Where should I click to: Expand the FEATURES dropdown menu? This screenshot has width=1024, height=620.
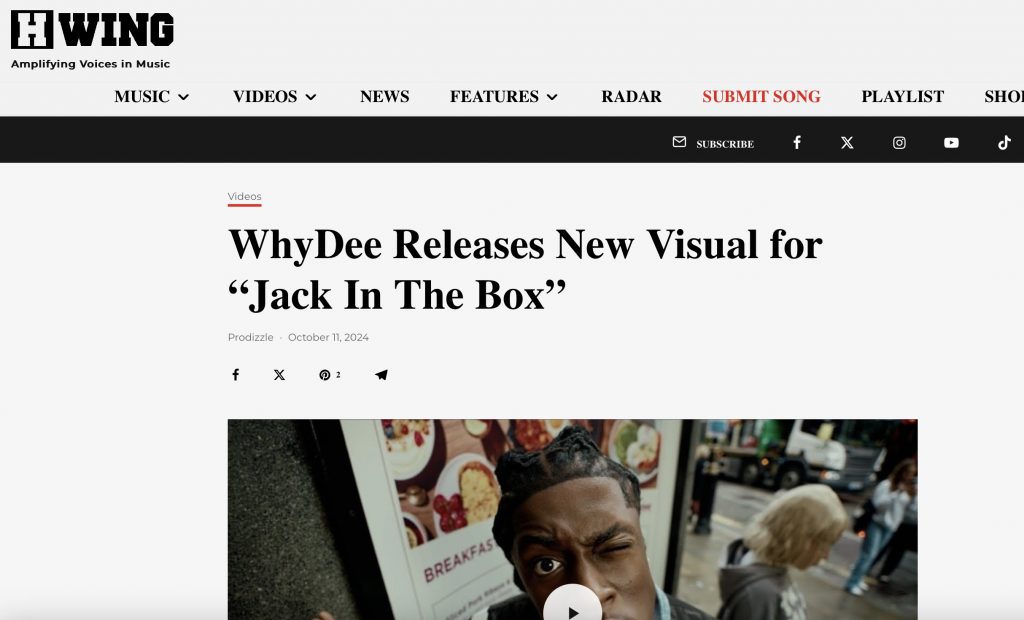pyautogui.click(x=504, y=97)
